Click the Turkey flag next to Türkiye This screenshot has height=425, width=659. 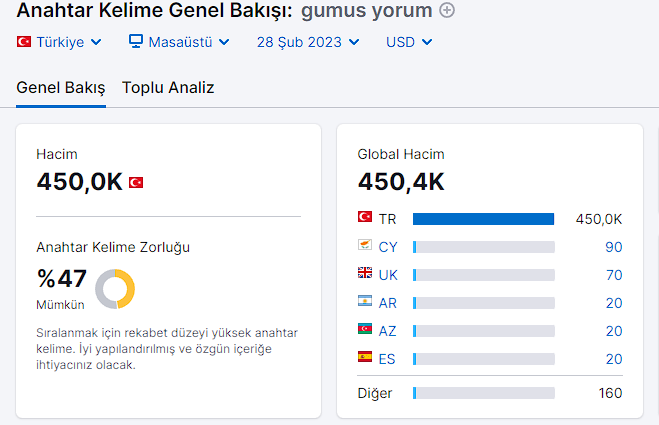24,42
